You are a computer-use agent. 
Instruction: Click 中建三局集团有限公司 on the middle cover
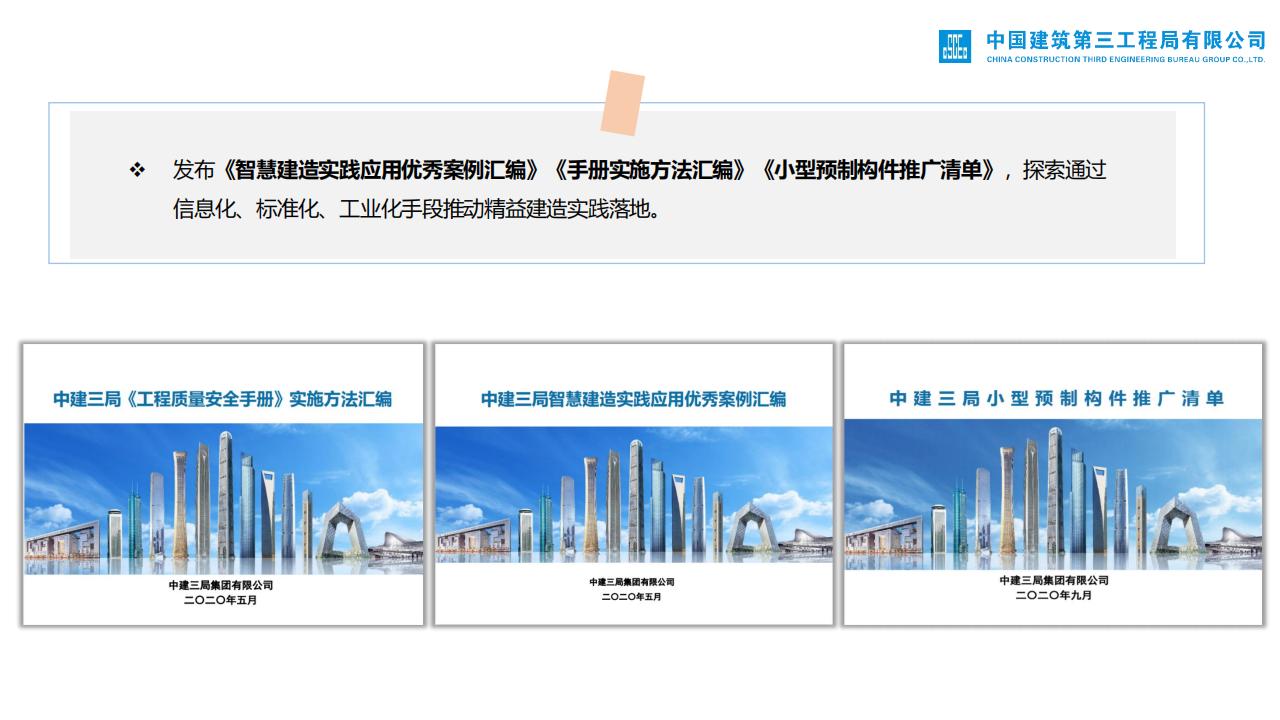point(632,582)
